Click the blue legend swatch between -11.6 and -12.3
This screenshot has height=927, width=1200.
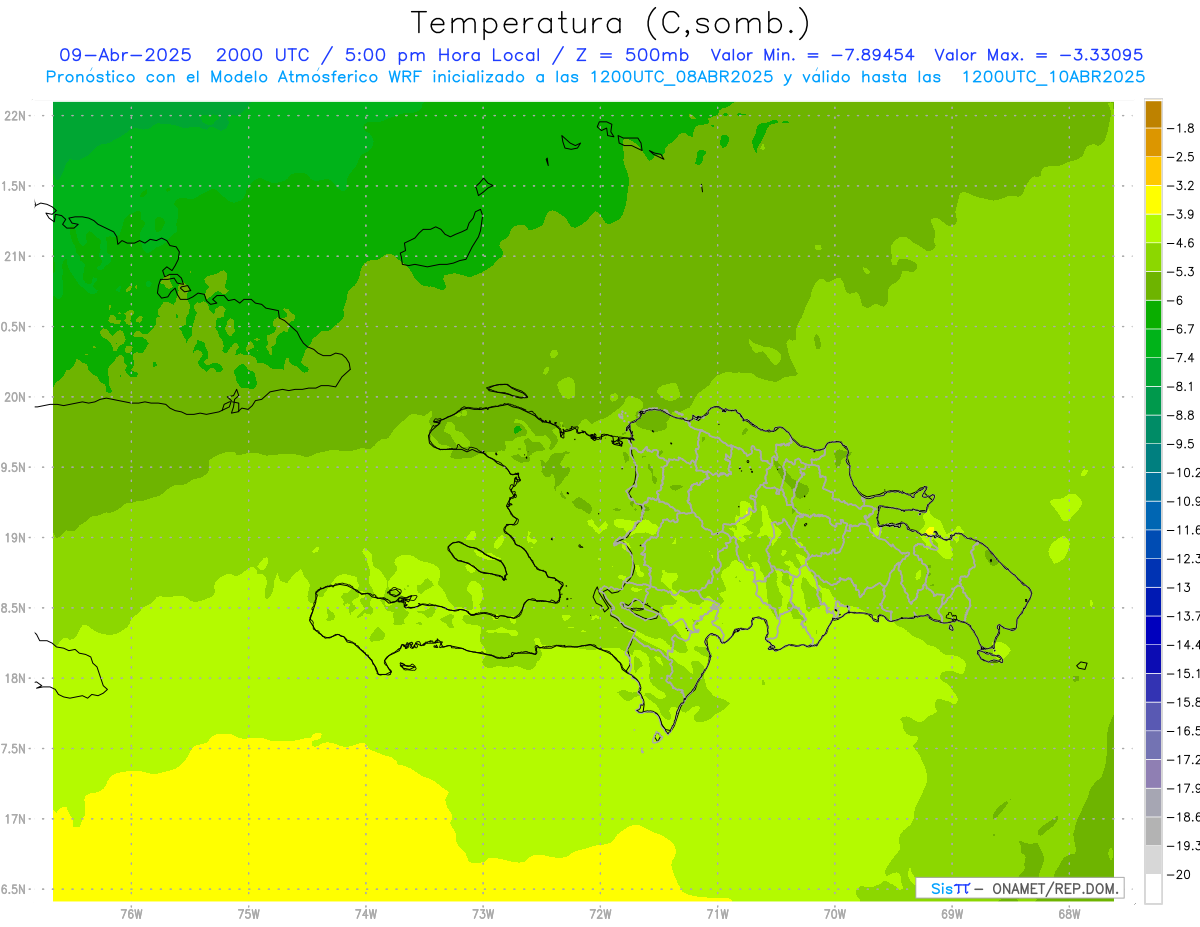pos(1153,544)
